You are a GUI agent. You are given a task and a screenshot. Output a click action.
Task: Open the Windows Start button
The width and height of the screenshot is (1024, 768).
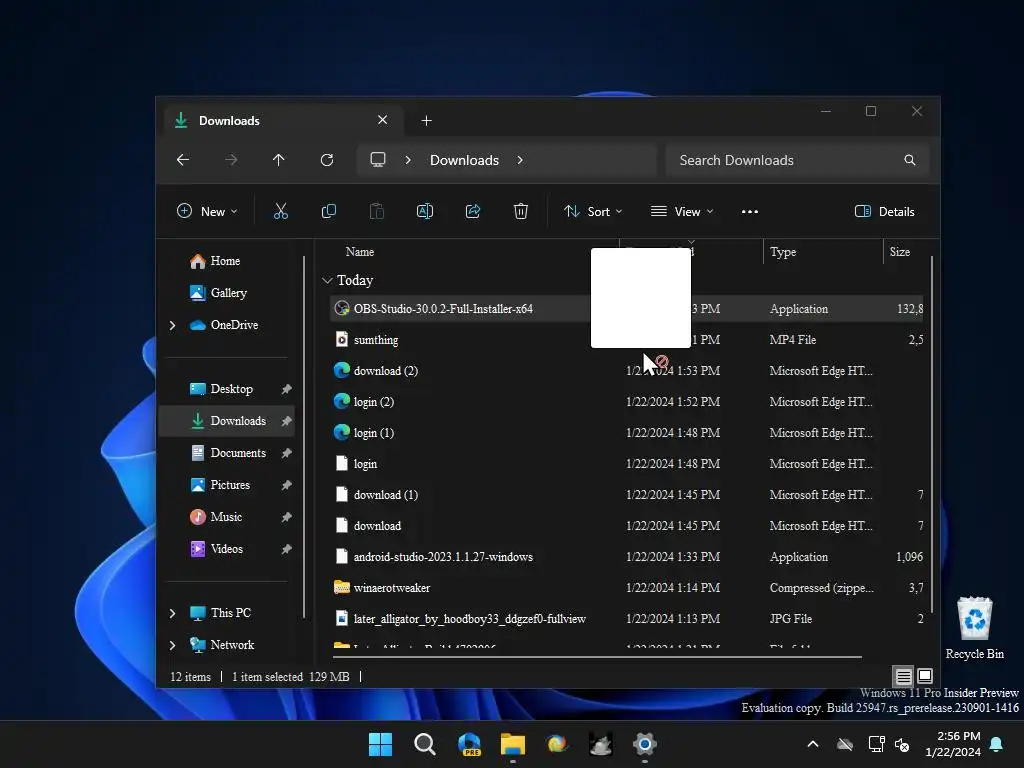tap(380, 744)
